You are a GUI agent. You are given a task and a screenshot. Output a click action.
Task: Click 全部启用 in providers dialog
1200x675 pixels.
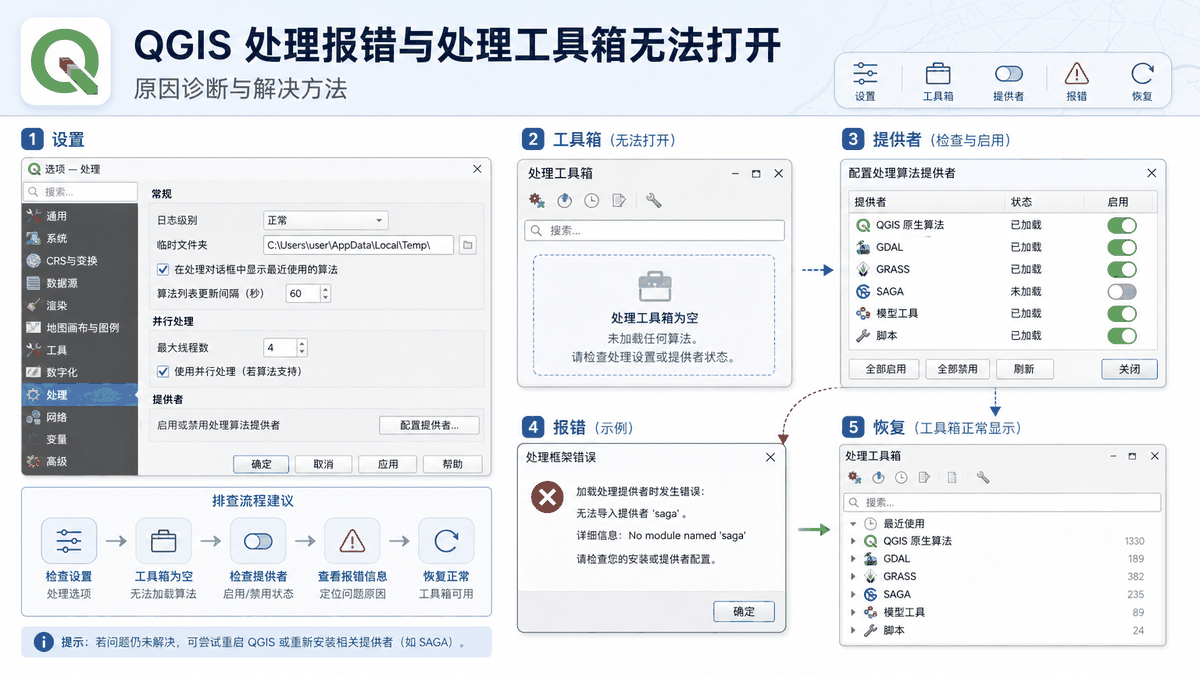click(x=885, y=369)
